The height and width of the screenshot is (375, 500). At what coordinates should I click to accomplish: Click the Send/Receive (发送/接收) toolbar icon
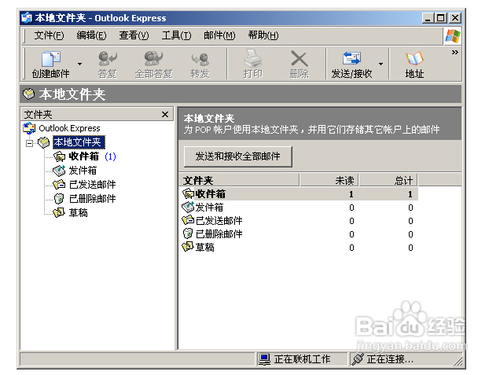click(x=352, y=58)
